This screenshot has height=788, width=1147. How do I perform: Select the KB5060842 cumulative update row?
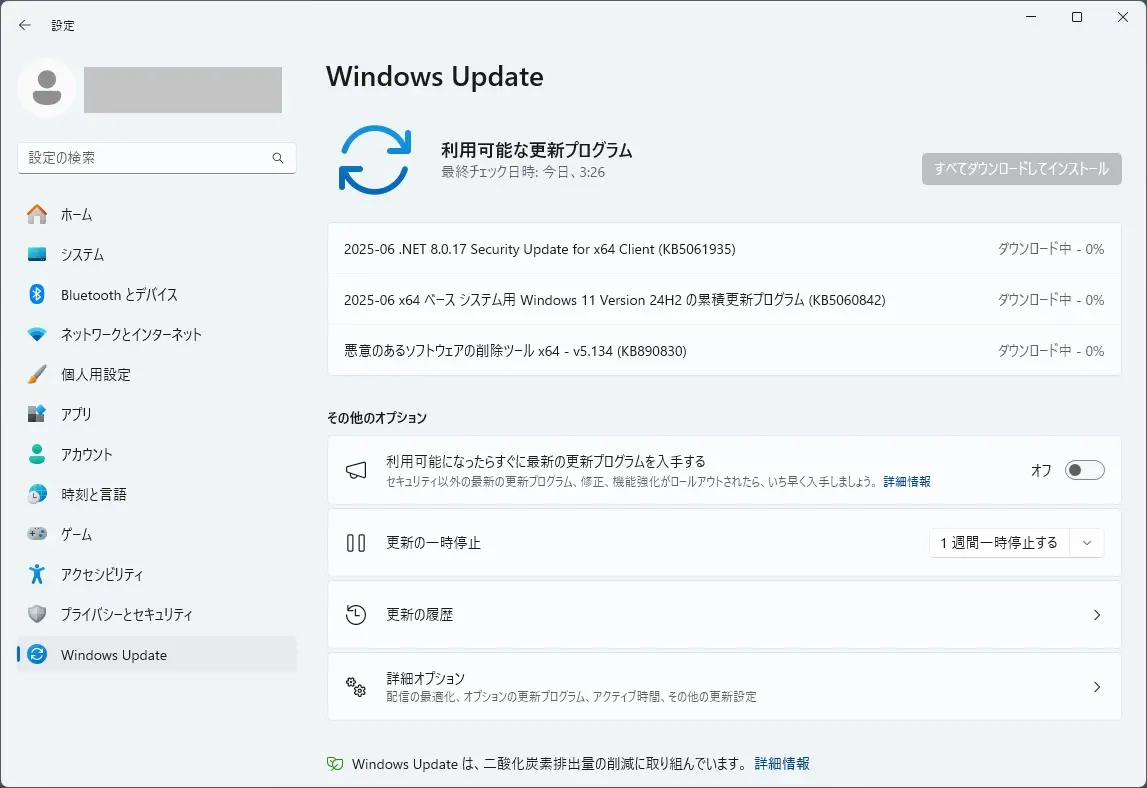point(724,300)
